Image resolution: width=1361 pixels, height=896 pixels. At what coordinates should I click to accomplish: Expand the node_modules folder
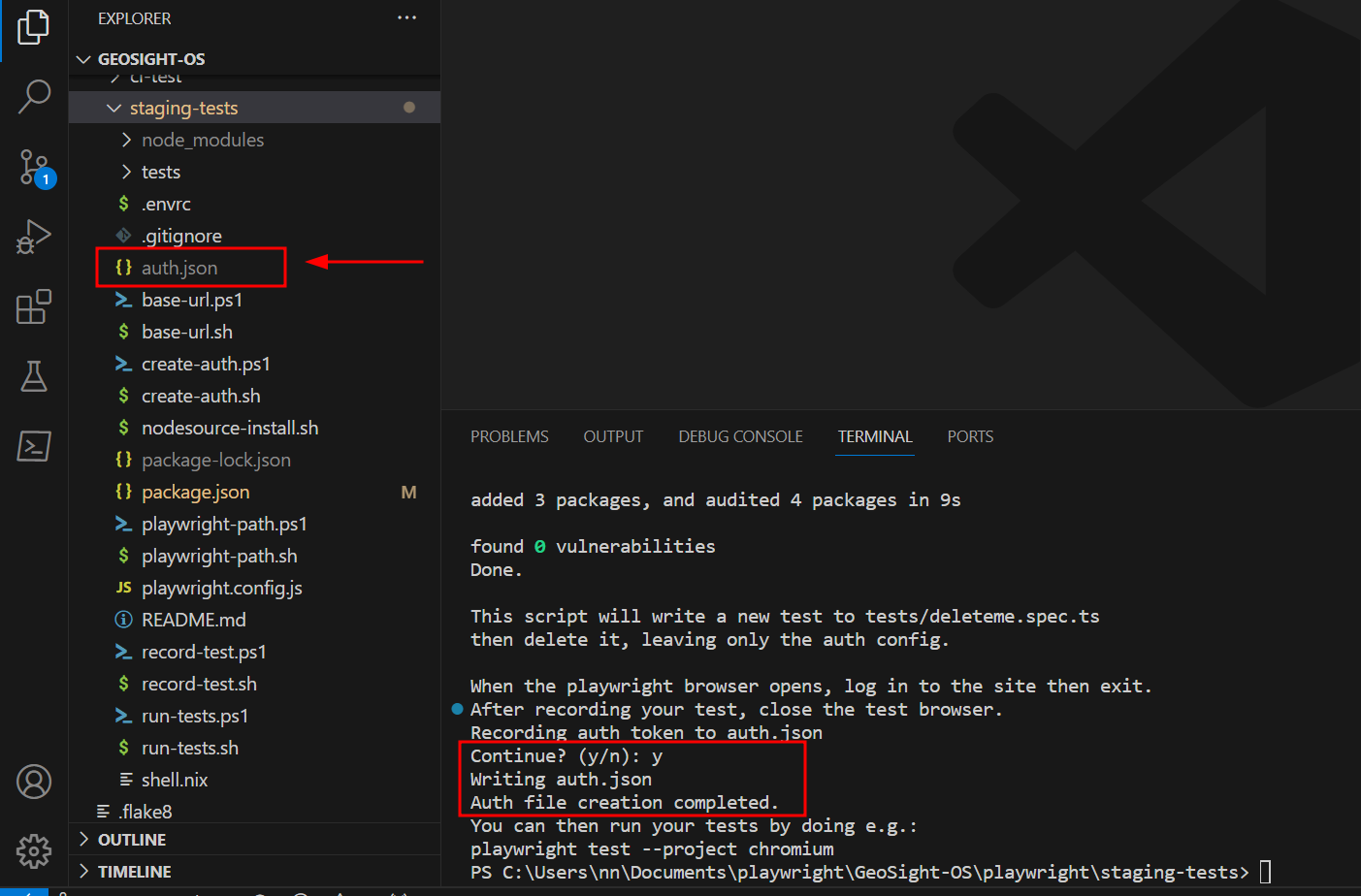126,140
